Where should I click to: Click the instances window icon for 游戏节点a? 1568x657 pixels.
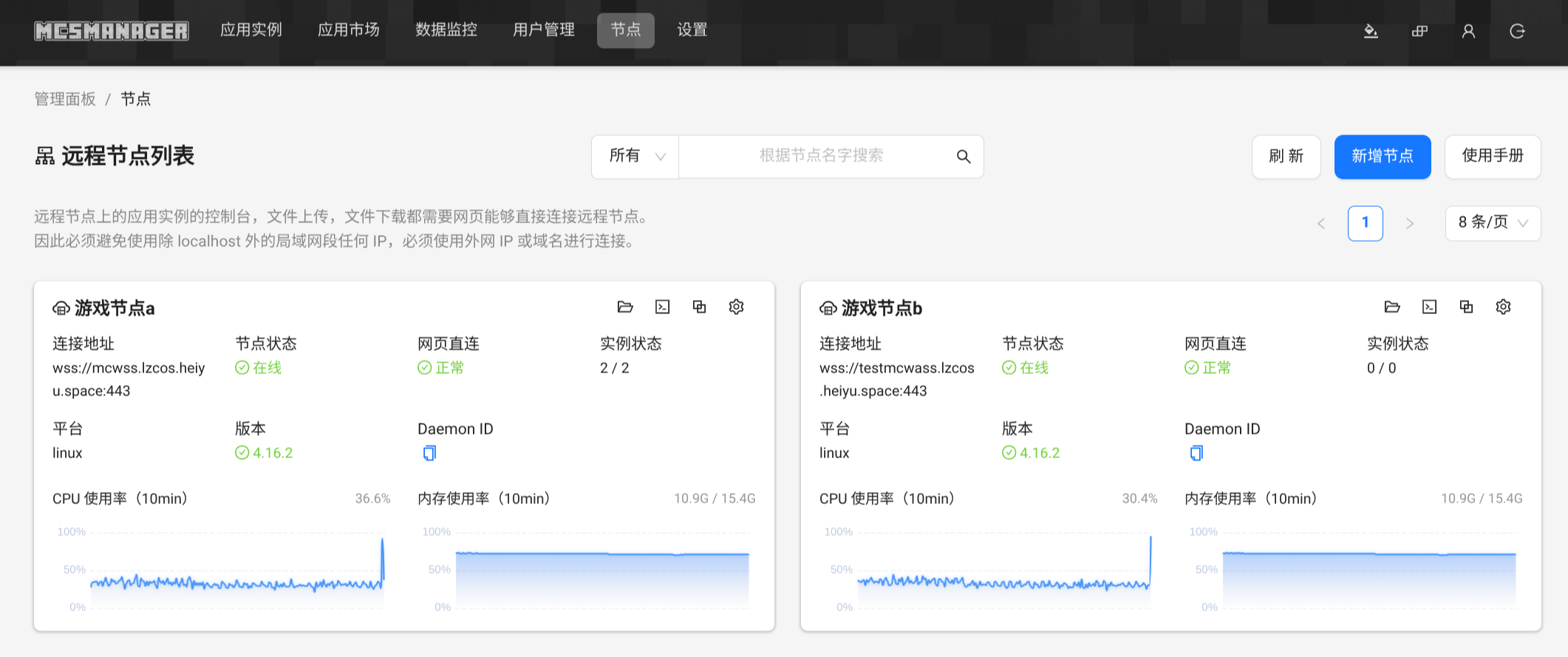point(699,307)
